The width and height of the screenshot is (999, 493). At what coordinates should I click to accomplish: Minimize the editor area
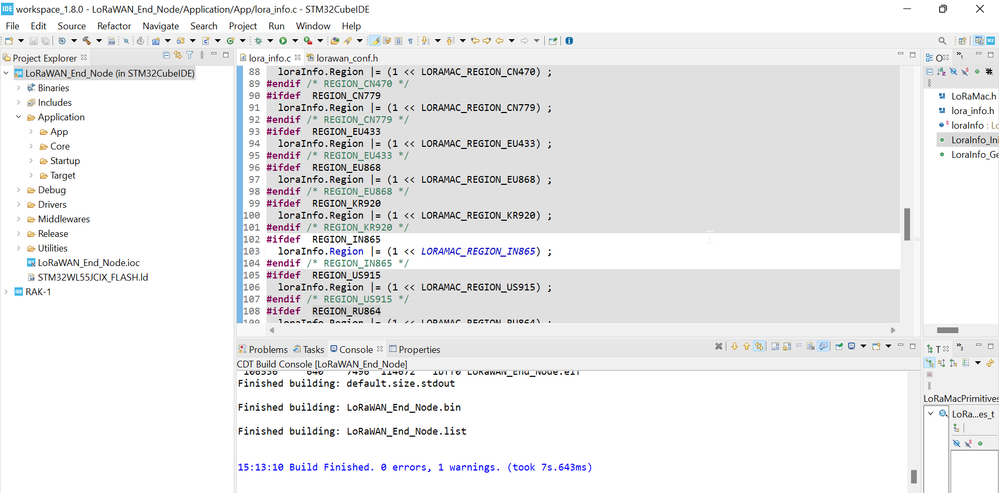pos(901,55)
